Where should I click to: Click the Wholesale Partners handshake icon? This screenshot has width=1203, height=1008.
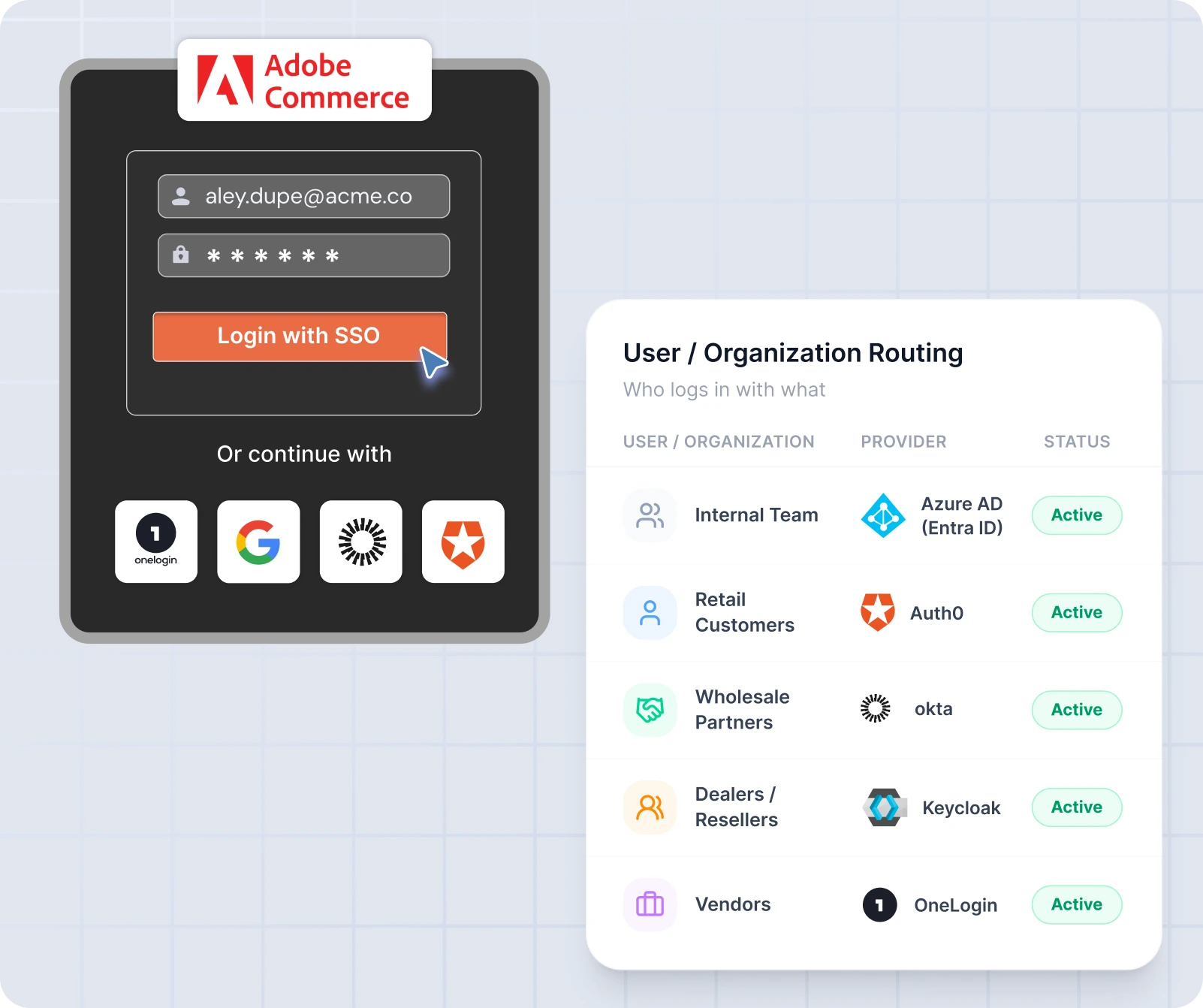pos(650,710)
